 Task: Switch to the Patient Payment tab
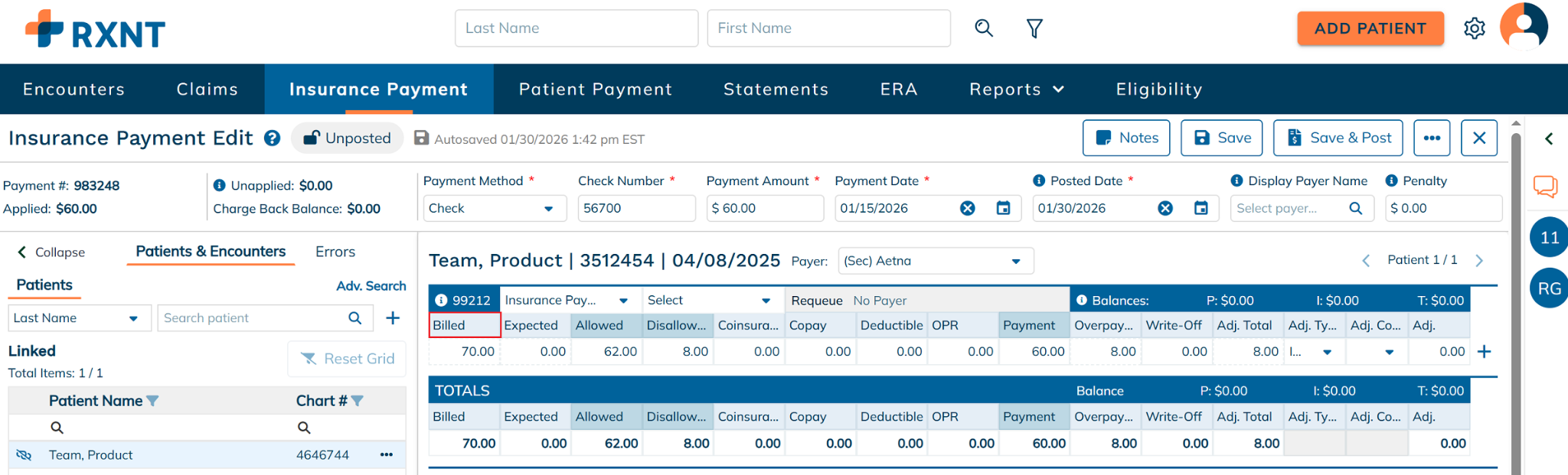pos(595,89)
